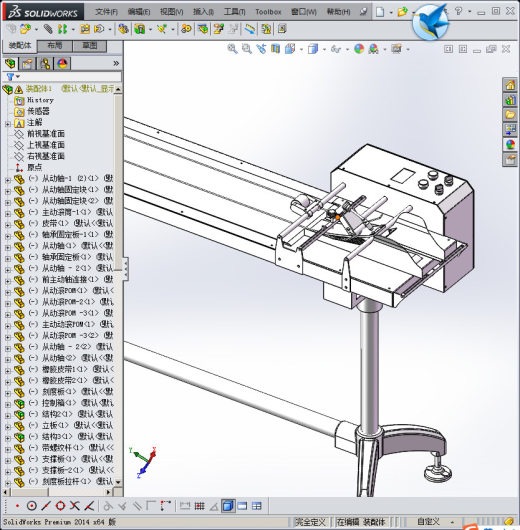Toggle the horizontal/vertical points snap icon
The height and width of the screenshot is (530, 520).
pyautogui.click(x=165, y=506)
